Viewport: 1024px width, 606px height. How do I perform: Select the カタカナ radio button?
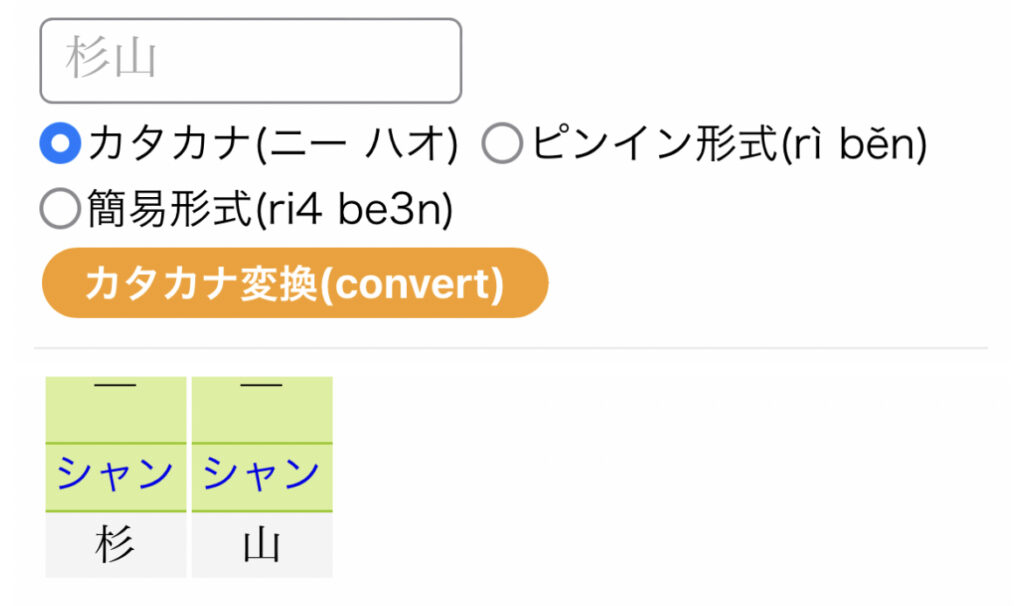click(x=60, y=146)
